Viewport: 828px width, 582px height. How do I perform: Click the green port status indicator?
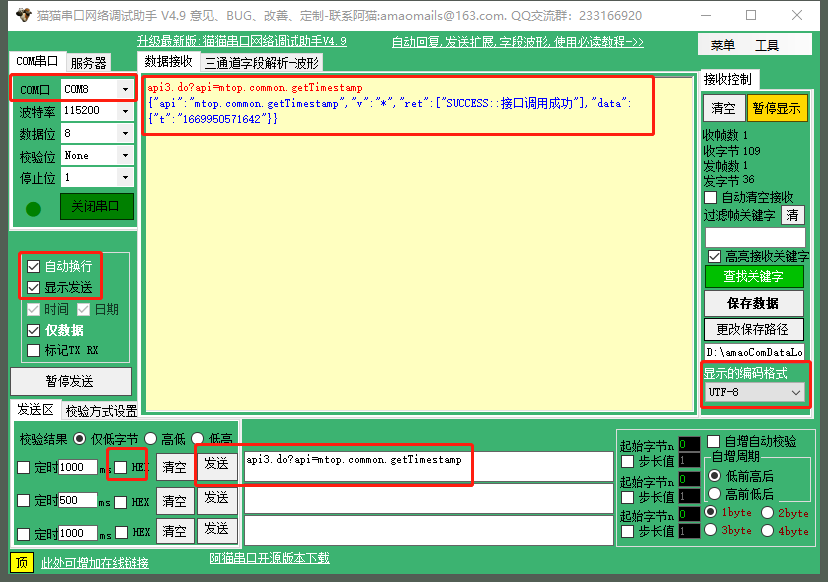[33, 209]
